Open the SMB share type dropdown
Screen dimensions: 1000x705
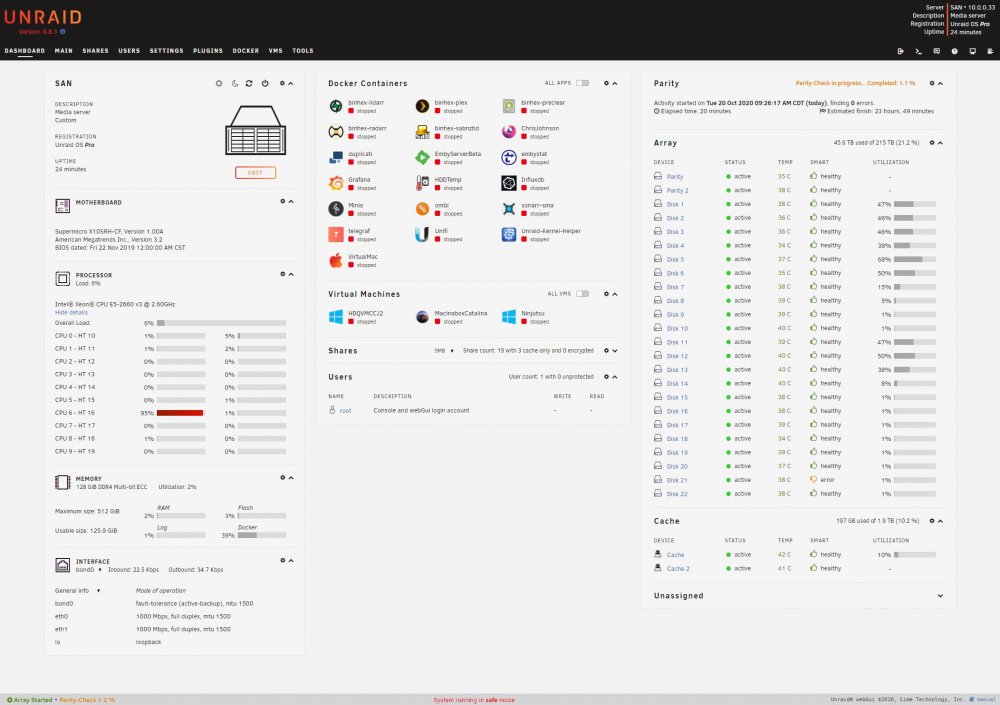pos(444,350)
